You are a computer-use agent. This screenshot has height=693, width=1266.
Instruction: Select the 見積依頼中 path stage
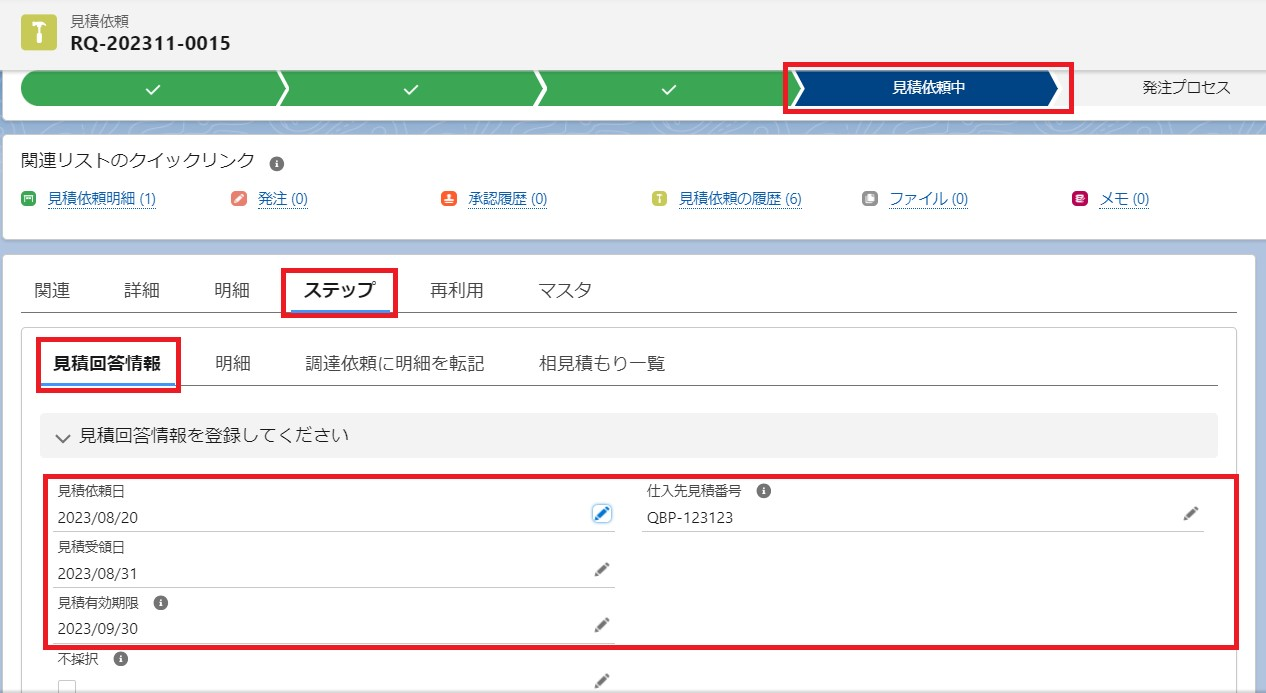coord(927,88)
